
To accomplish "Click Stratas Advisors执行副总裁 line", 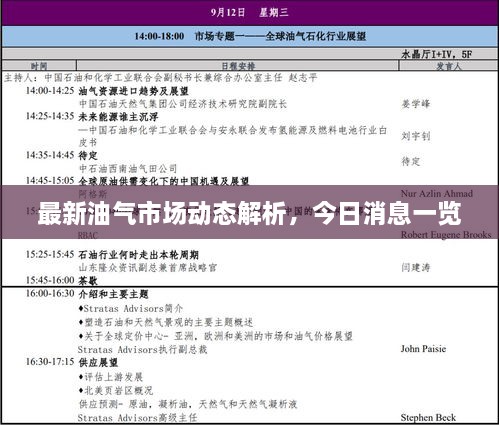I will [142, 349].
